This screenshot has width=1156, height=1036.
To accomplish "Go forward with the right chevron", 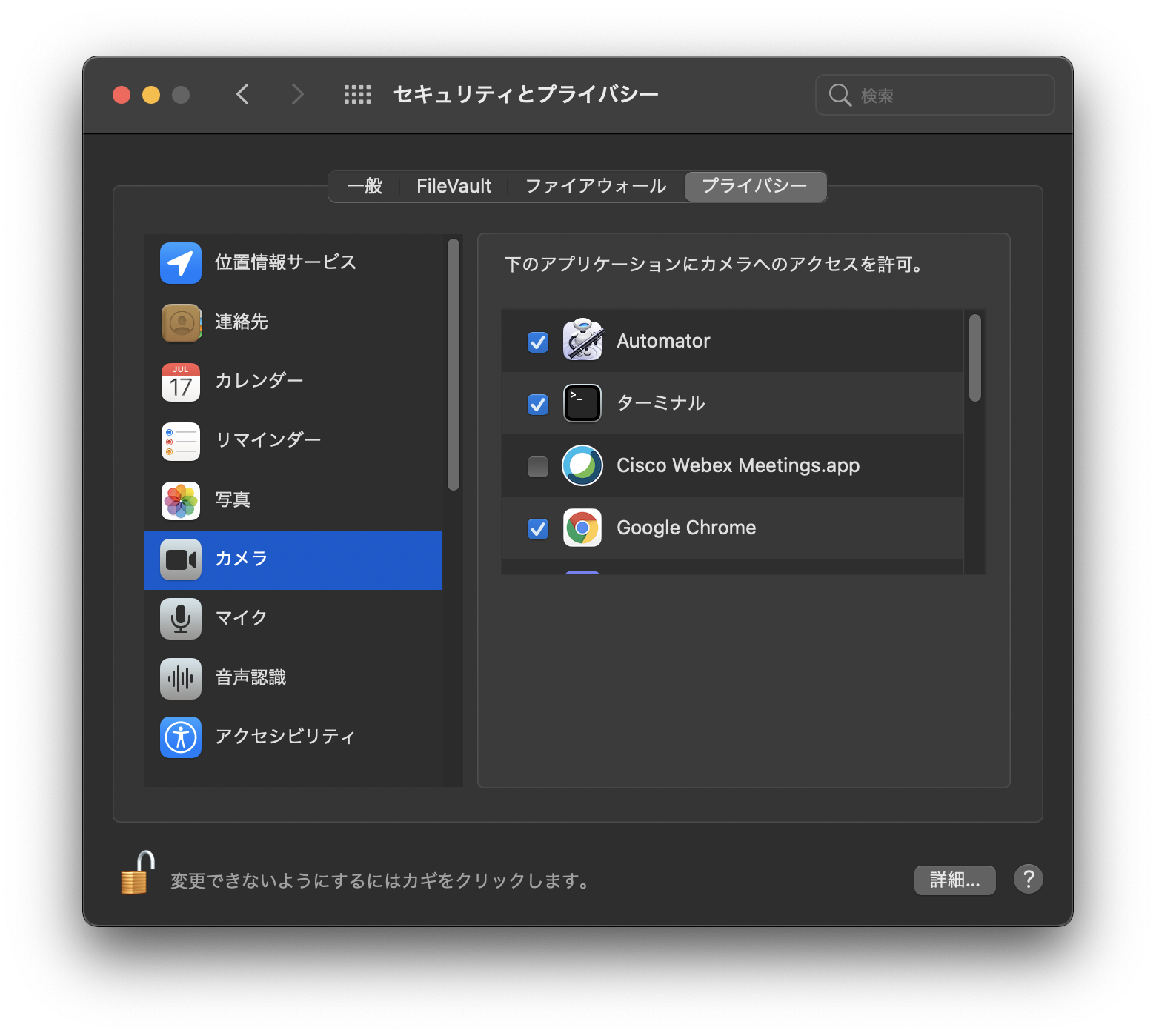I will (x=298, y=94).
